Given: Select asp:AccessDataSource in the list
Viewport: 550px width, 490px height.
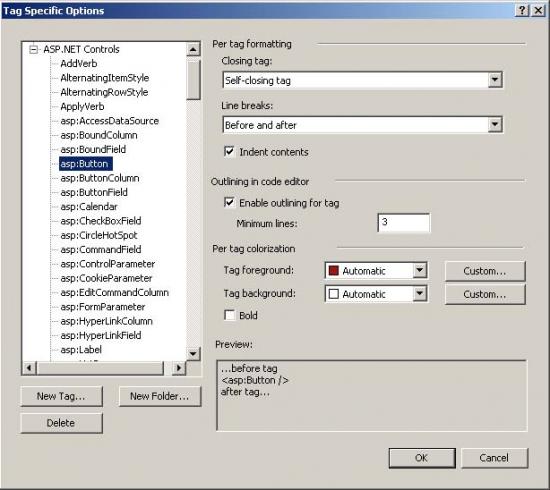Looking at the screenshot, I should (x=109, y=121).
